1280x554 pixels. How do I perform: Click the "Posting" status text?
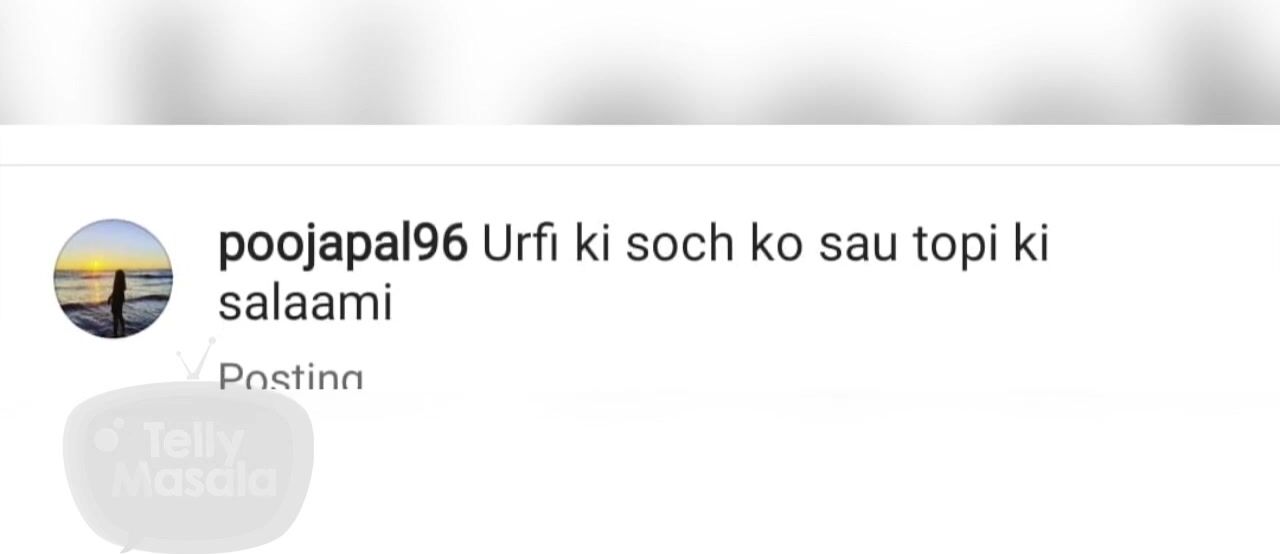[291, 377]
